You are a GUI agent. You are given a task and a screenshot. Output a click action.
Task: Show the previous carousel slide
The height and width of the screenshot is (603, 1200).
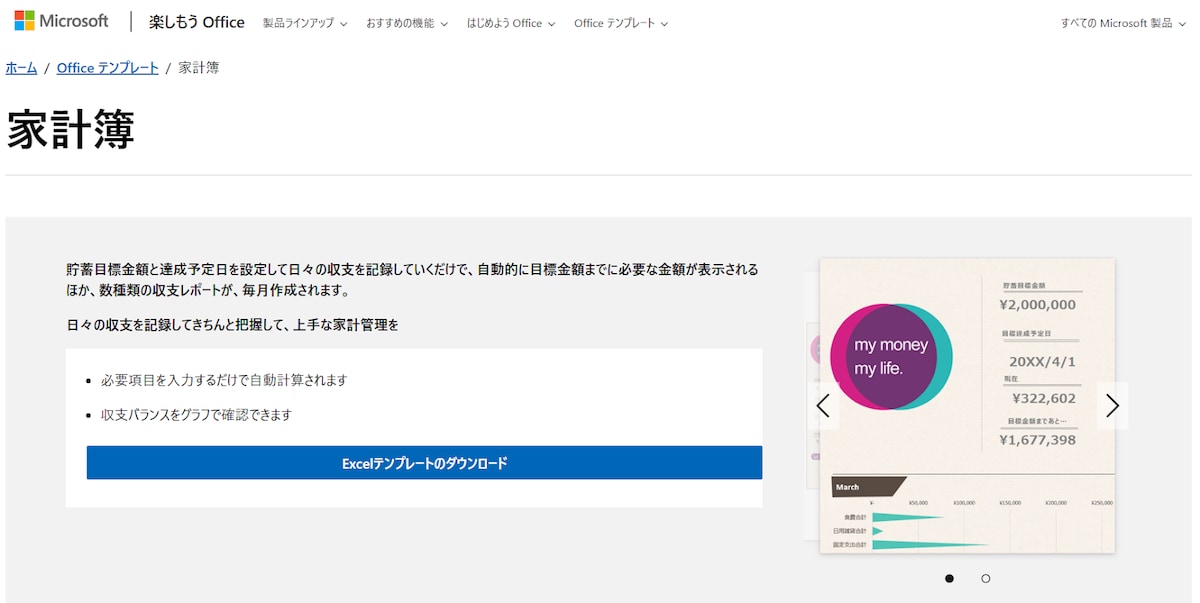(x=823, y=405)
